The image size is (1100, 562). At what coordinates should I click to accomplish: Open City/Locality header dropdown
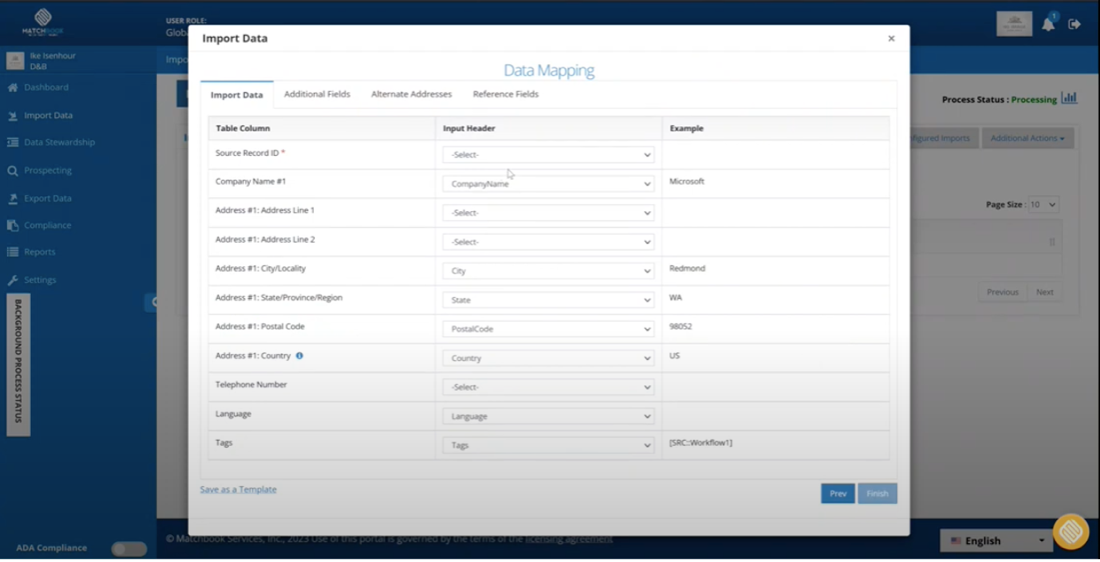coord(549,271)
